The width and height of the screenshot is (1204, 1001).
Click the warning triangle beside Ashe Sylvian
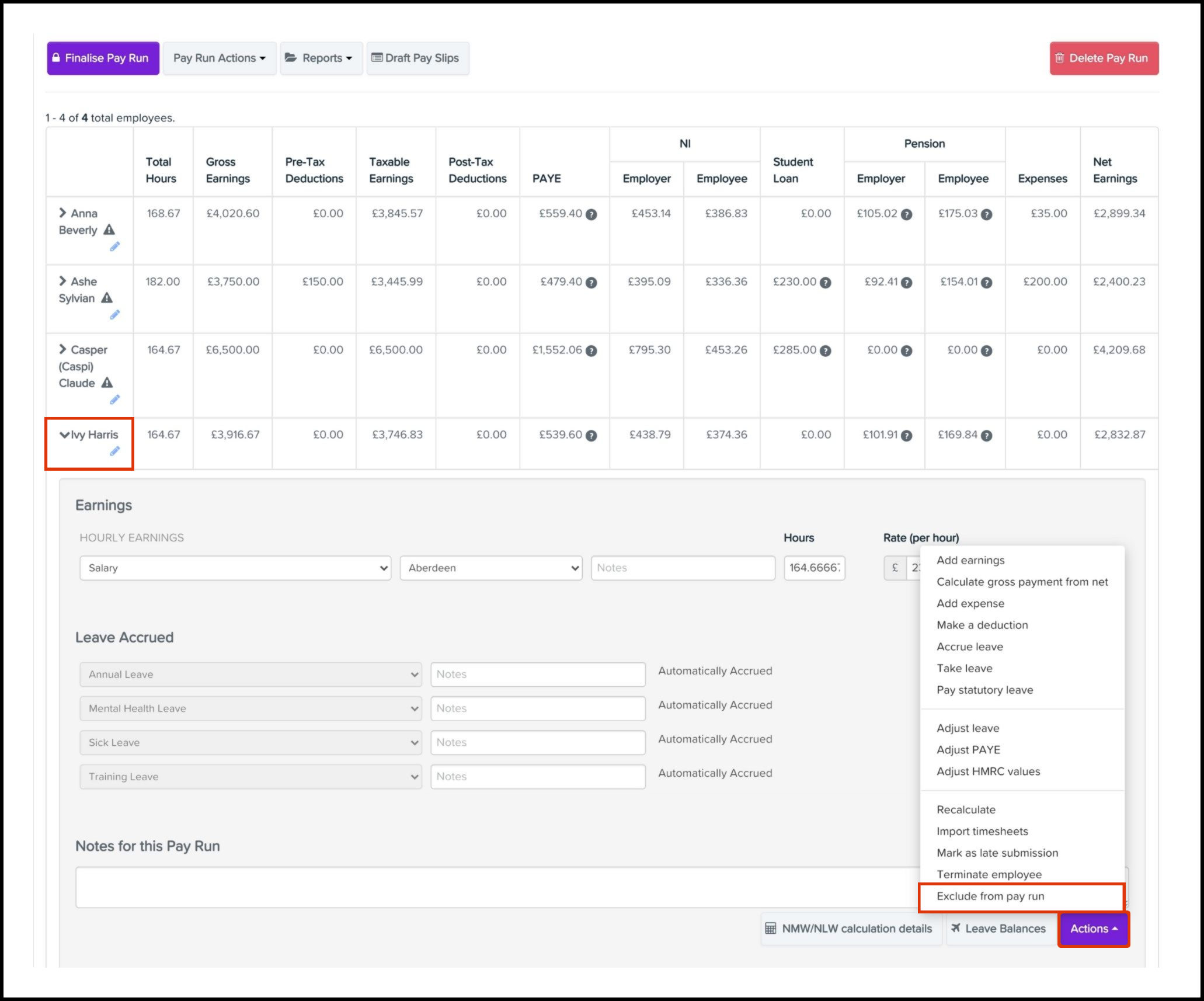coord(107,298)
